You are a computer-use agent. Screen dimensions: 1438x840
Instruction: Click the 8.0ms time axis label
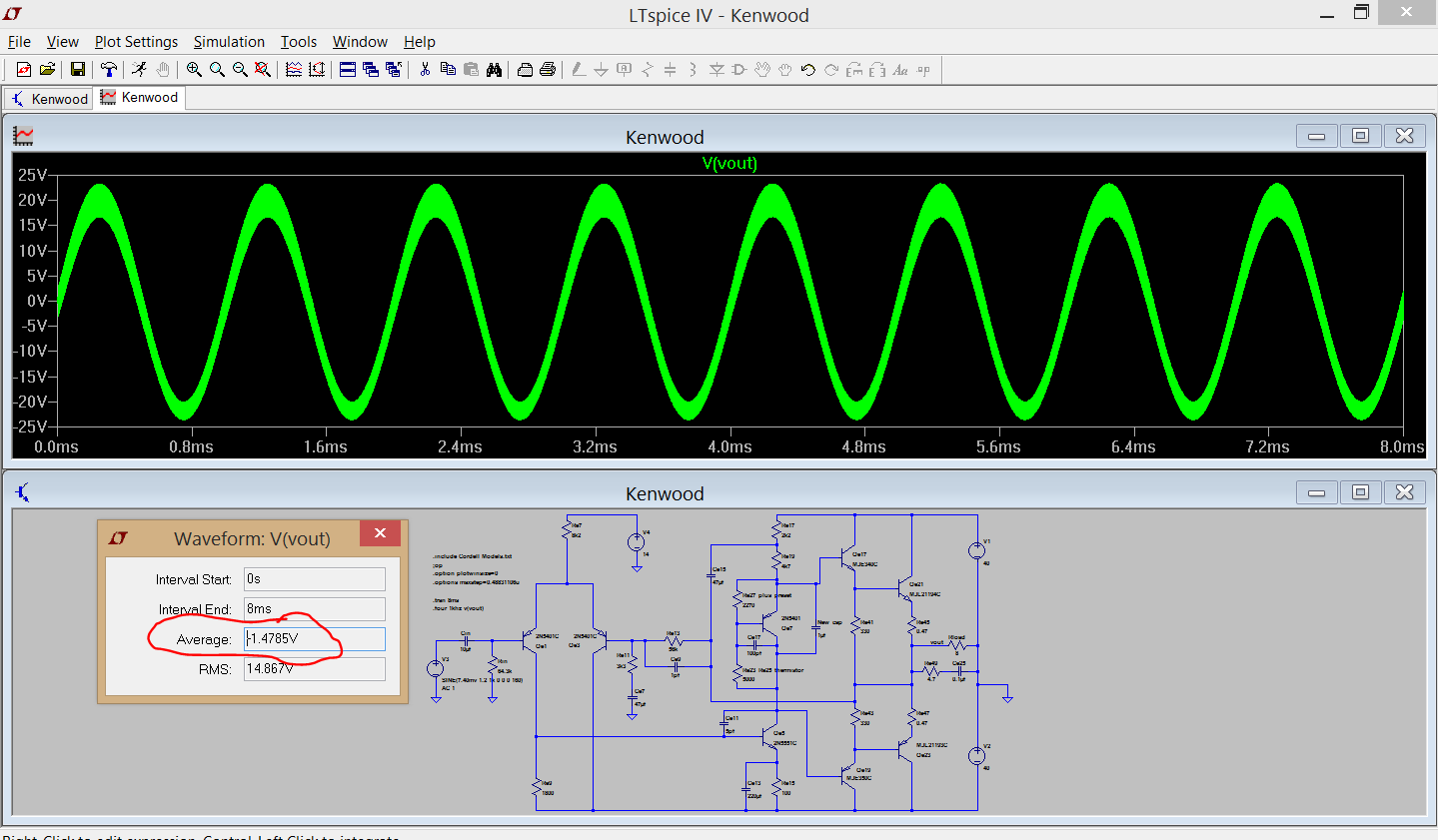(x=1402, y=446)
